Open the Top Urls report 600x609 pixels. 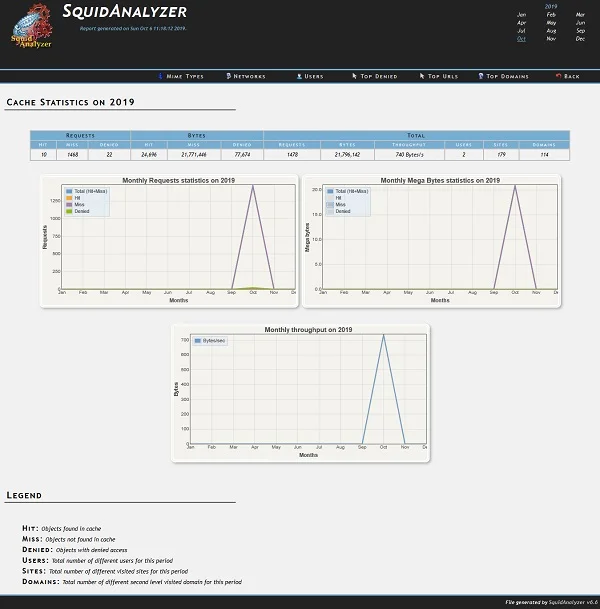coord(443,77)
